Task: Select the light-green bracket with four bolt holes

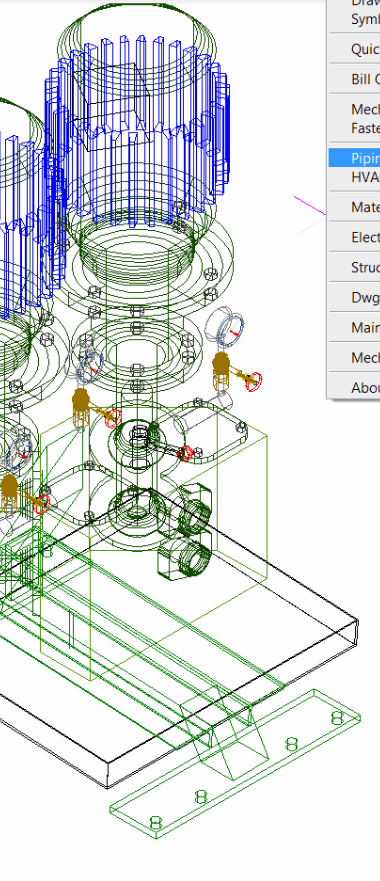Action: pyautogui.click(x=236, y=764)
